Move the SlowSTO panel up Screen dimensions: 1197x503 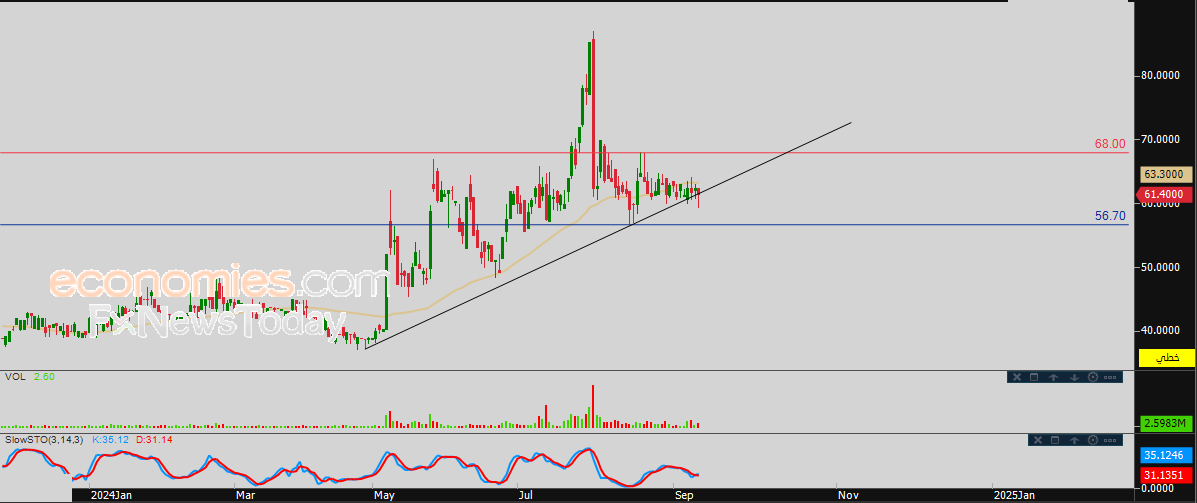1074,440
